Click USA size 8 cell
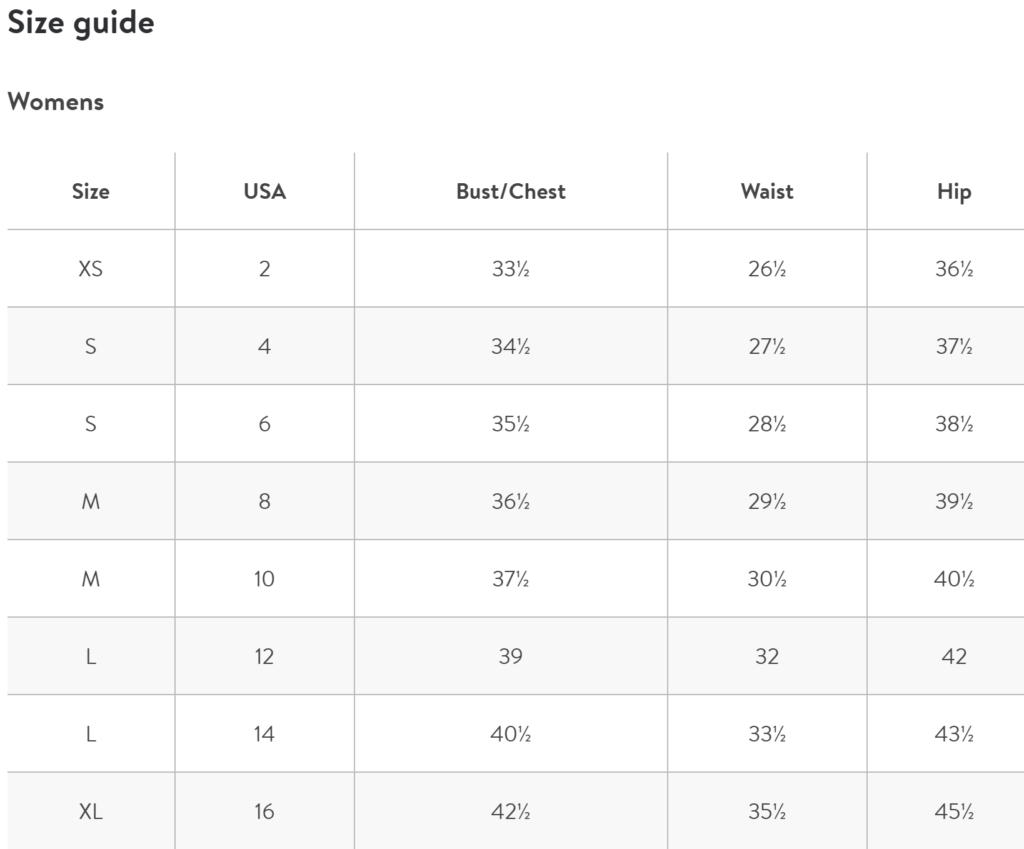 (264, 501)
